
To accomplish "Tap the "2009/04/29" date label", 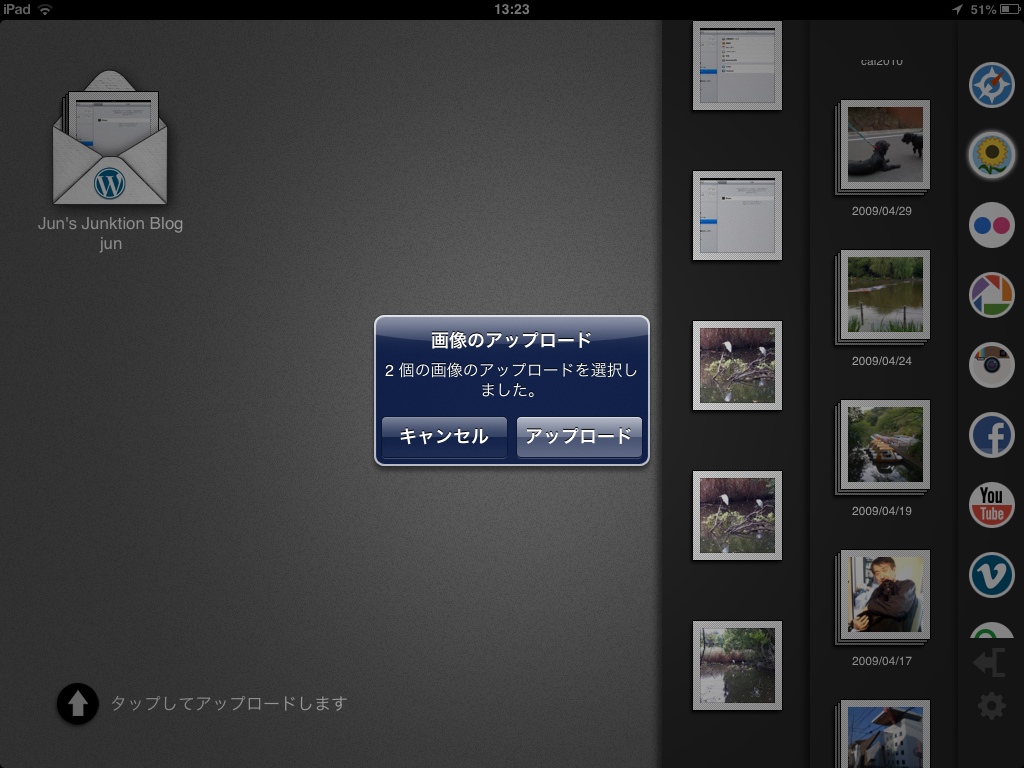I will click(882, 211).
